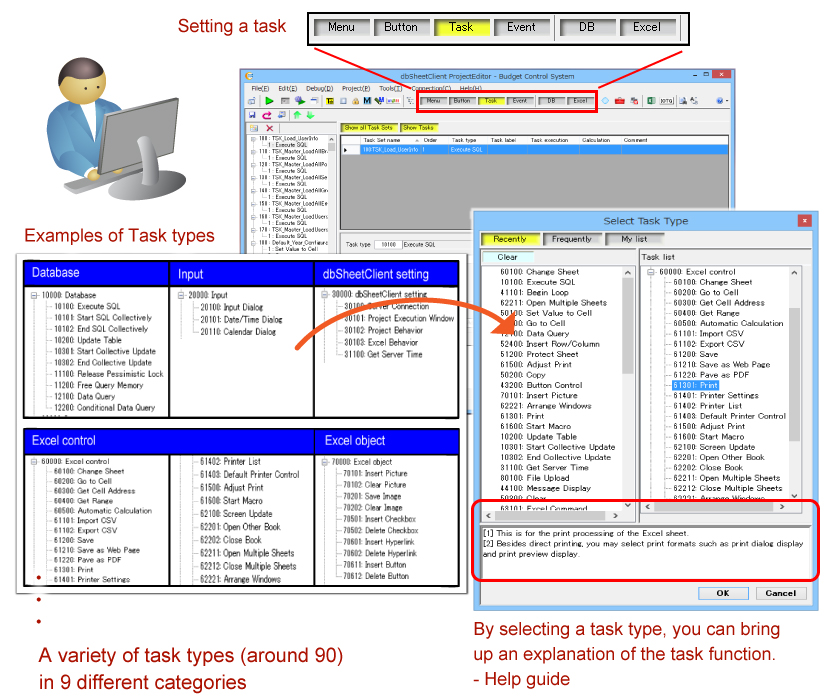Viewport: 840px width, 700px height.
Task: Click the yellow briefcase icon near the toolbar right
Action: point(618,101)
